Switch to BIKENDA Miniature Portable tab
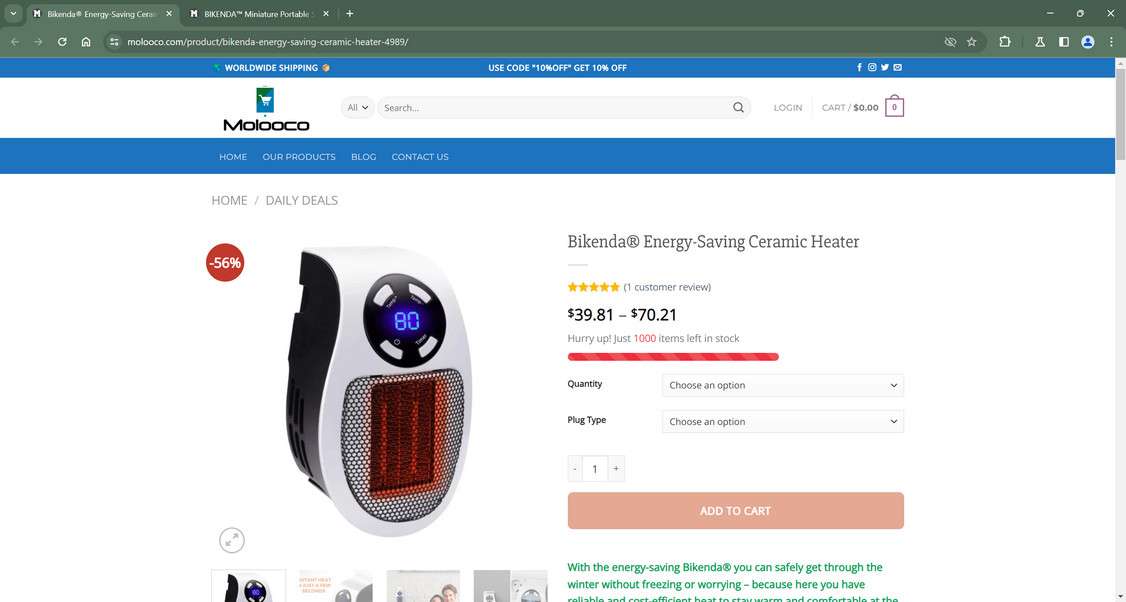 coord(257,14)
